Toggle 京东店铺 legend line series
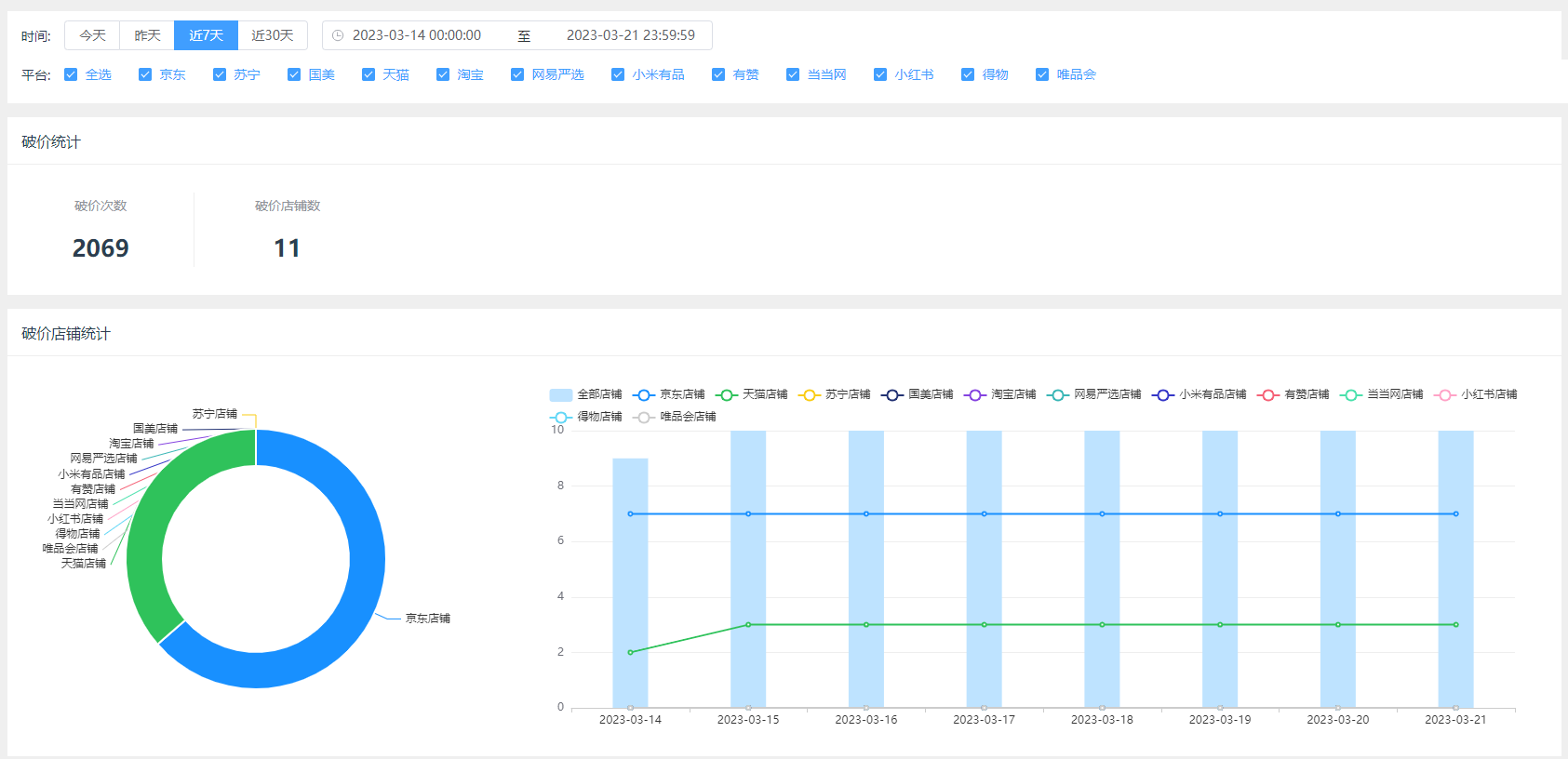 pyautogui.click(x=668, y=394)
